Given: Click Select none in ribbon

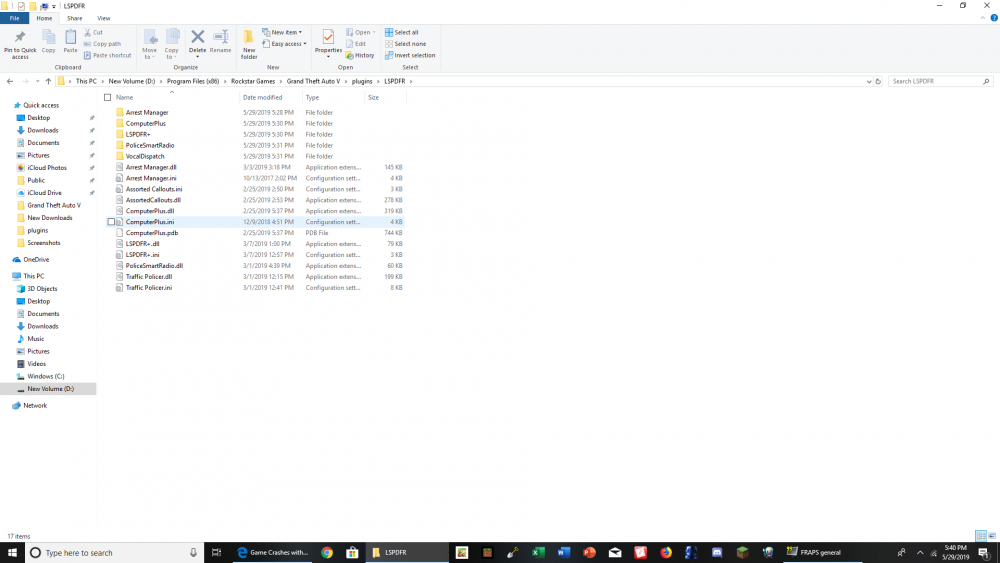Looking at the screenshot, I should click(406, 44).
